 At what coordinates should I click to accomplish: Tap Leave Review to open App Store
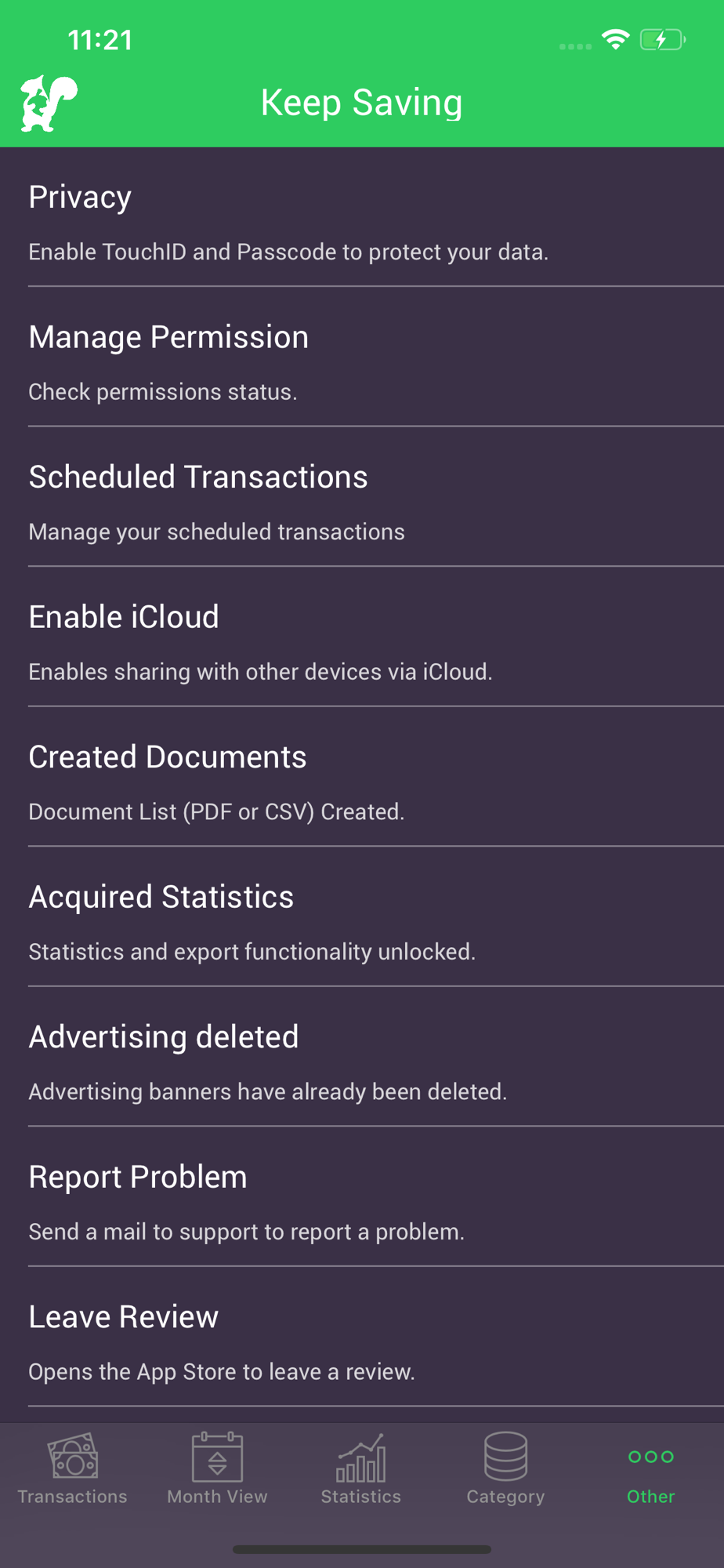[362, 1337]
